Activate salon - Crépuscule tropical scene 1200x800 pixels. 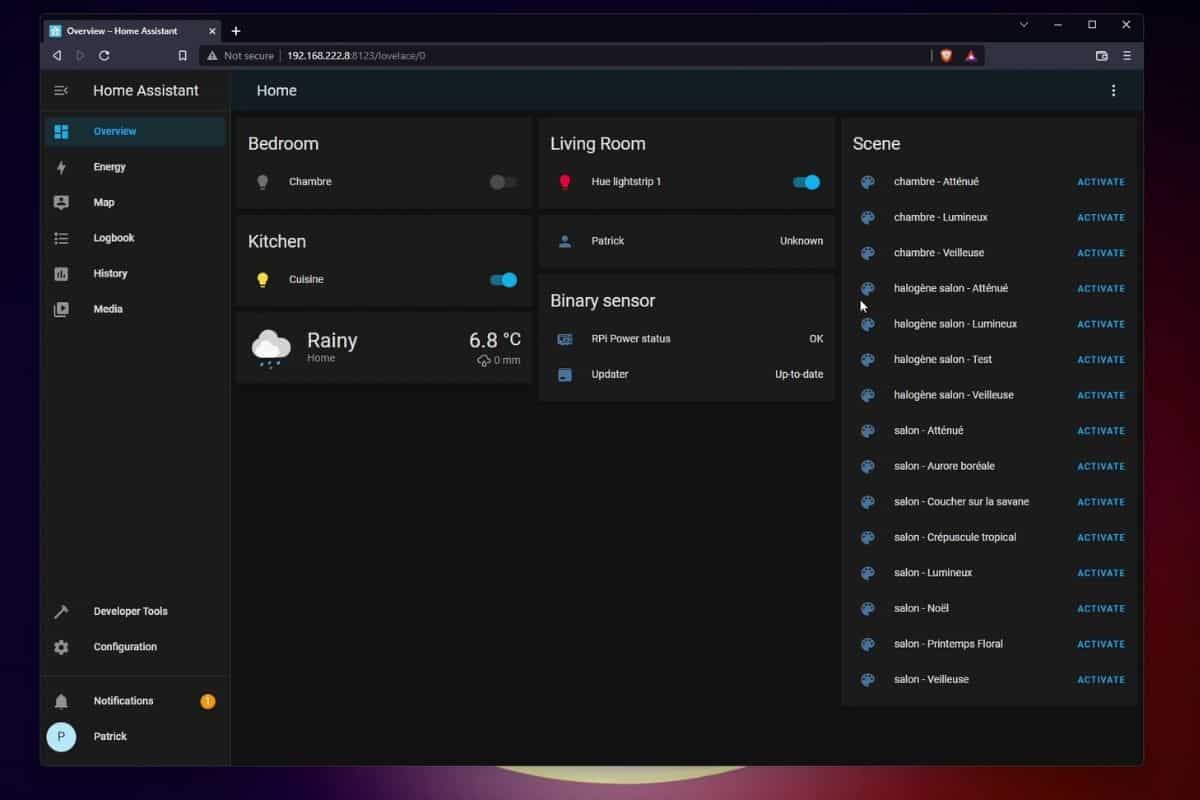(1101, 537)
